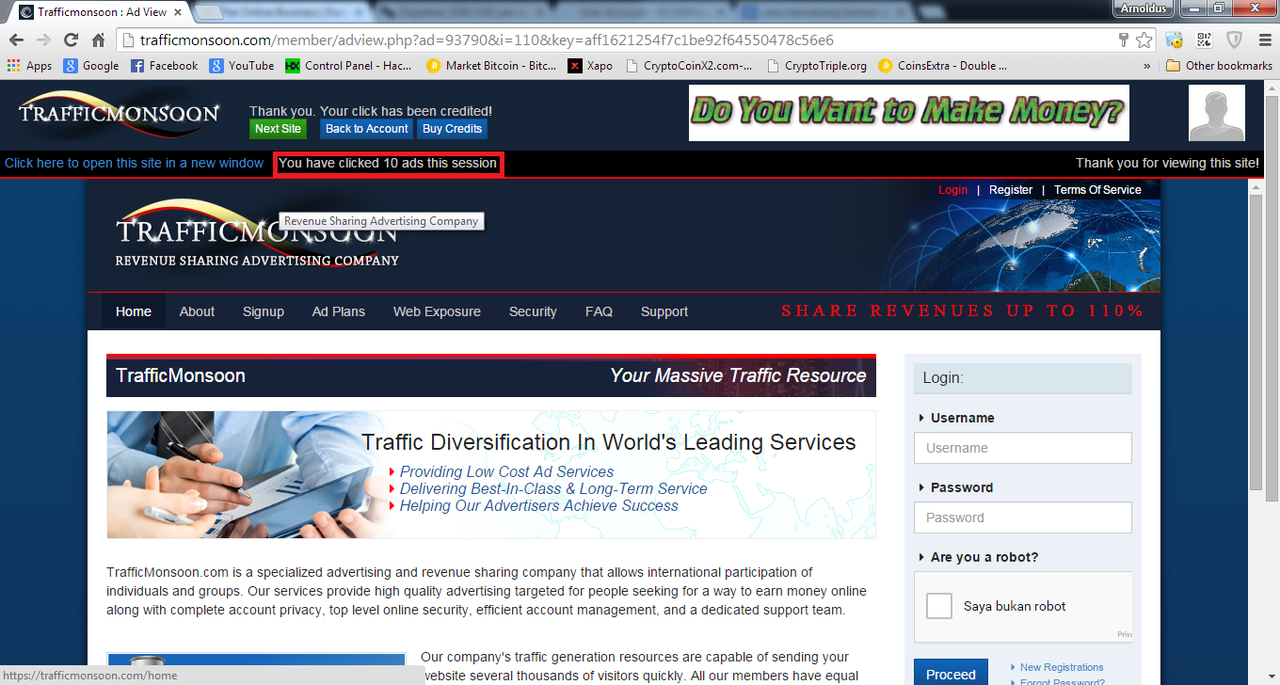Select the 'Are you a robot?' label
The height and width of the screenshot is (685, 1280).
(984, 557)
